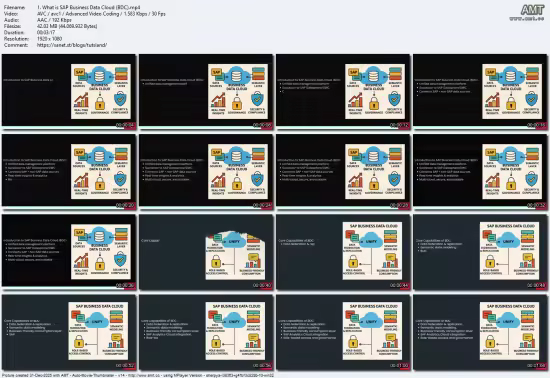This screenshot has width=550, height=378.
Task: Click the frame stamped 00:00:52
Action: 68,332
